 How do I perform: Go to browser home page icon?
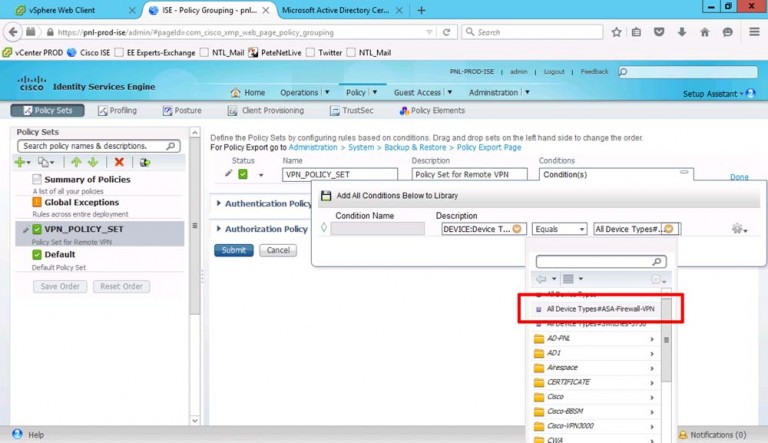[x=704, y=32]
